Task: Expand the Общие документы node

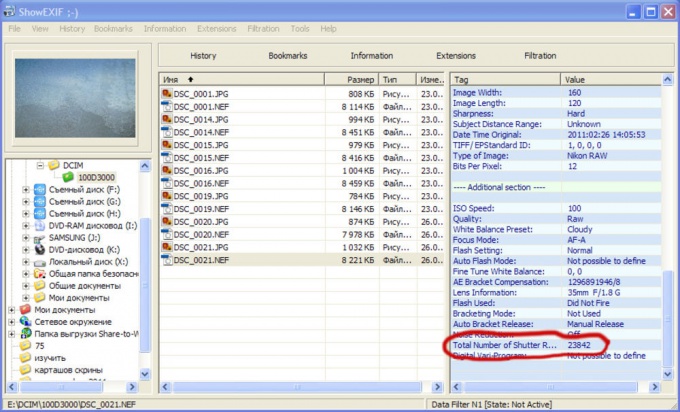Action: point(26,286)
